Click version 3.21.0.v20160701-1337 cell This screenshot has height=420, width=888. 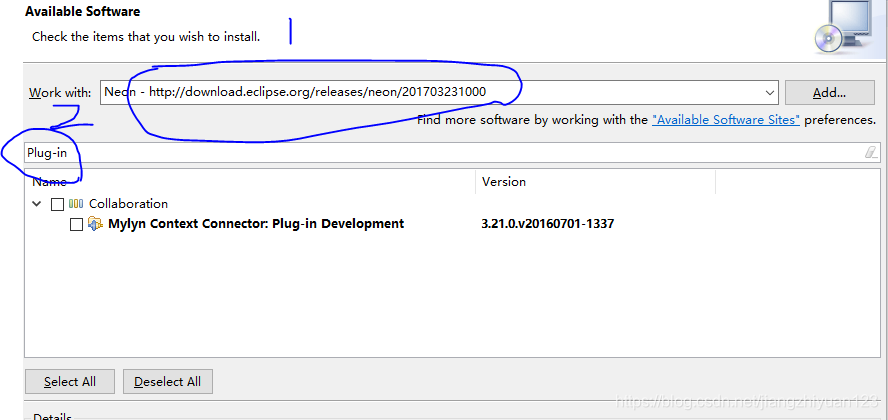(x=548, y=224)
